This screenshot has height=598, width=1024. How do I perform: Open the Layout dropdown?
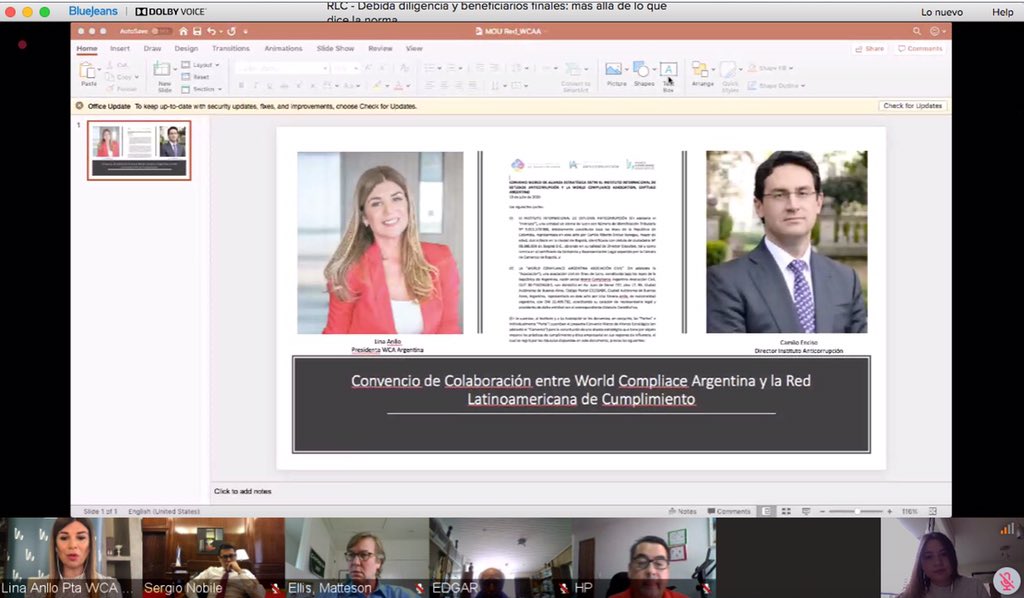pos(200,65)
